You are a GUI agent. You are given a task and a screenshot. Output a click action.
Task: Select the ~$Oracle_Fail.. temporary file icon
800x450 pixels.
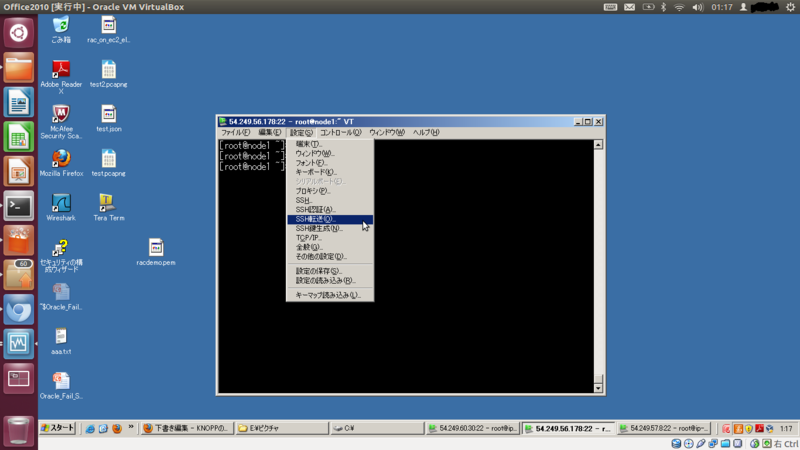tap(61, 296)
